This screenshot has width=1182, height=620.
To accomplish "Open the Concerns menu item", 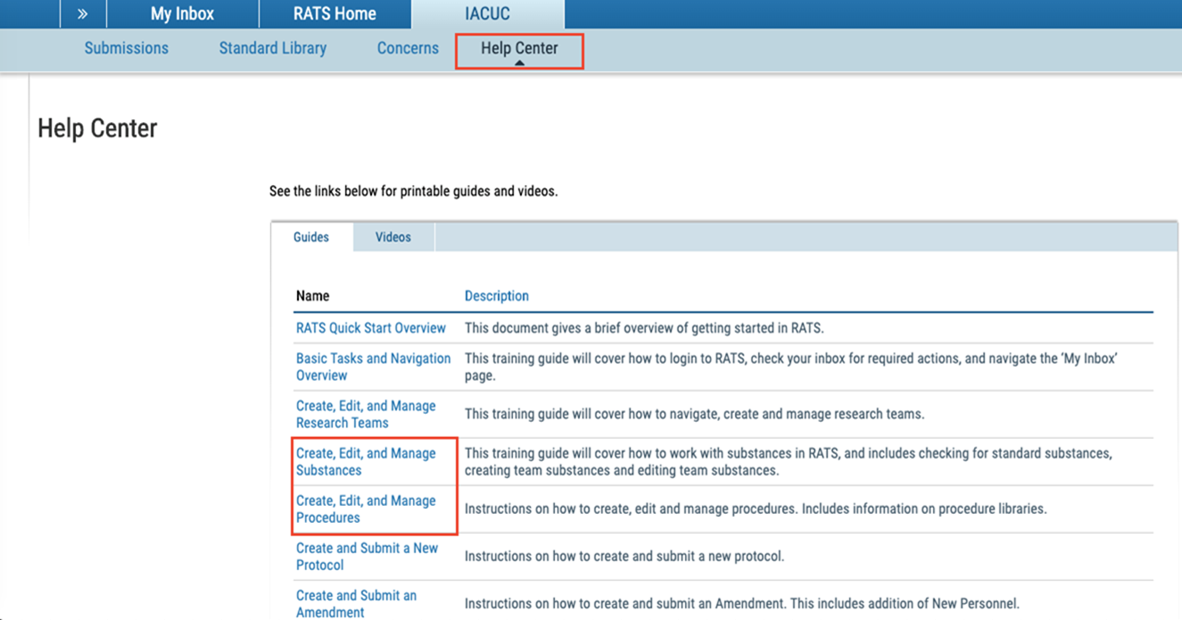I will point(408,48).
